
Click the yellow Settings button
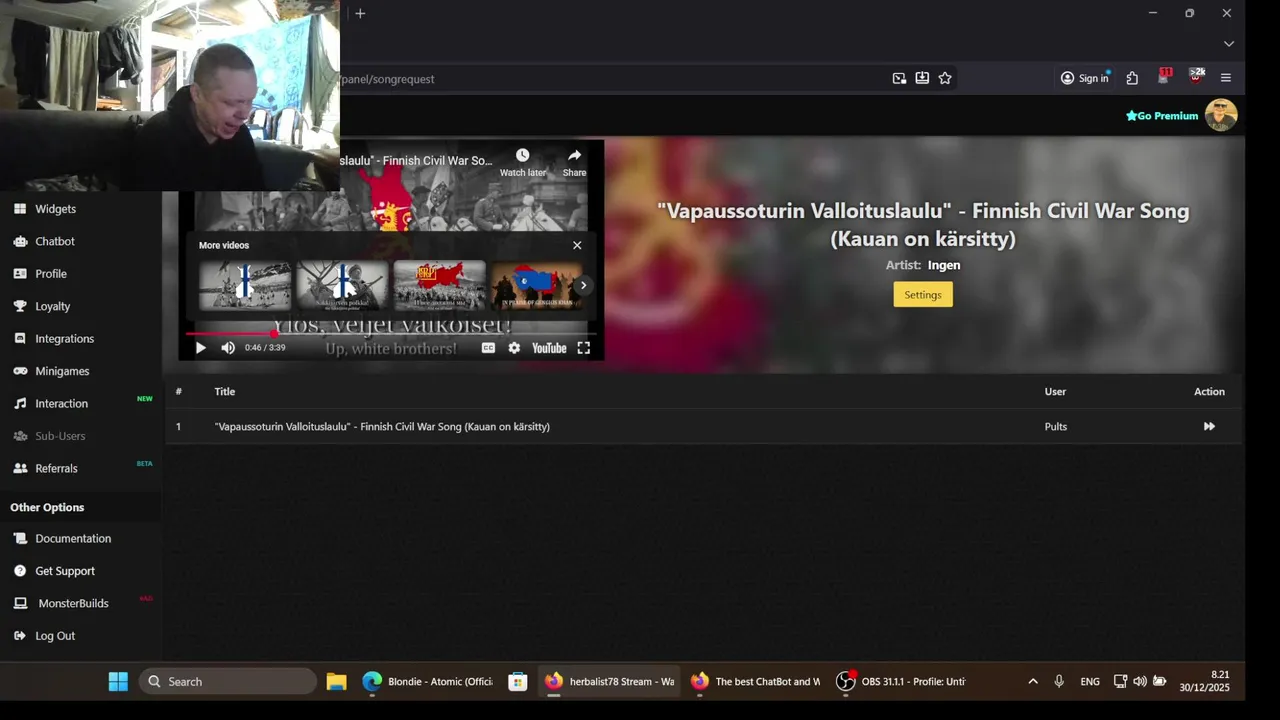pyautogui.click(x=923, y=294)
